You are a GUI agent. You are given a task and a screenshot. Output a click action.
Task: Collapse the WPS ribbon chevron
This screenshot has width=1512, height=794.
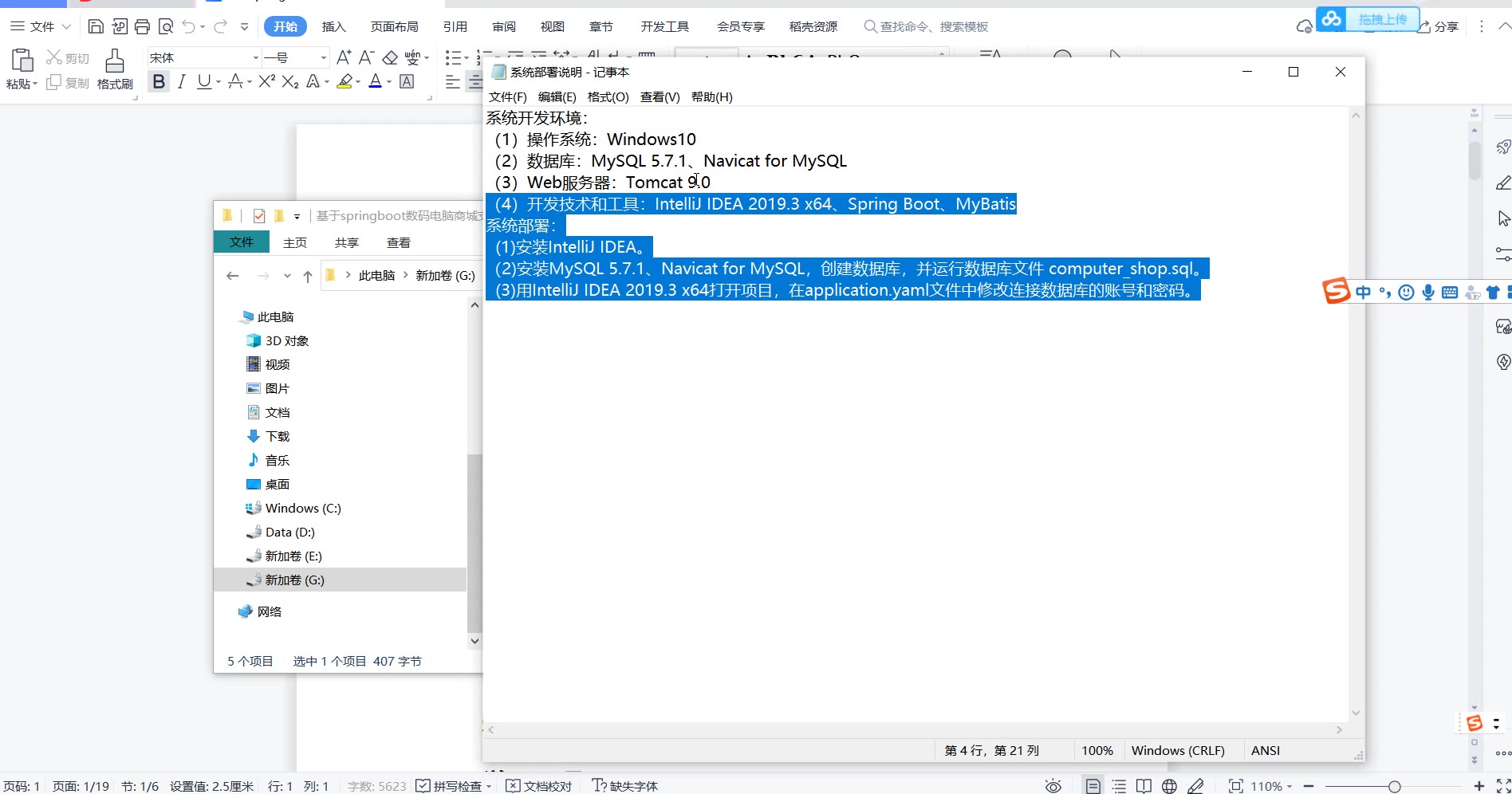point(1504,26)
